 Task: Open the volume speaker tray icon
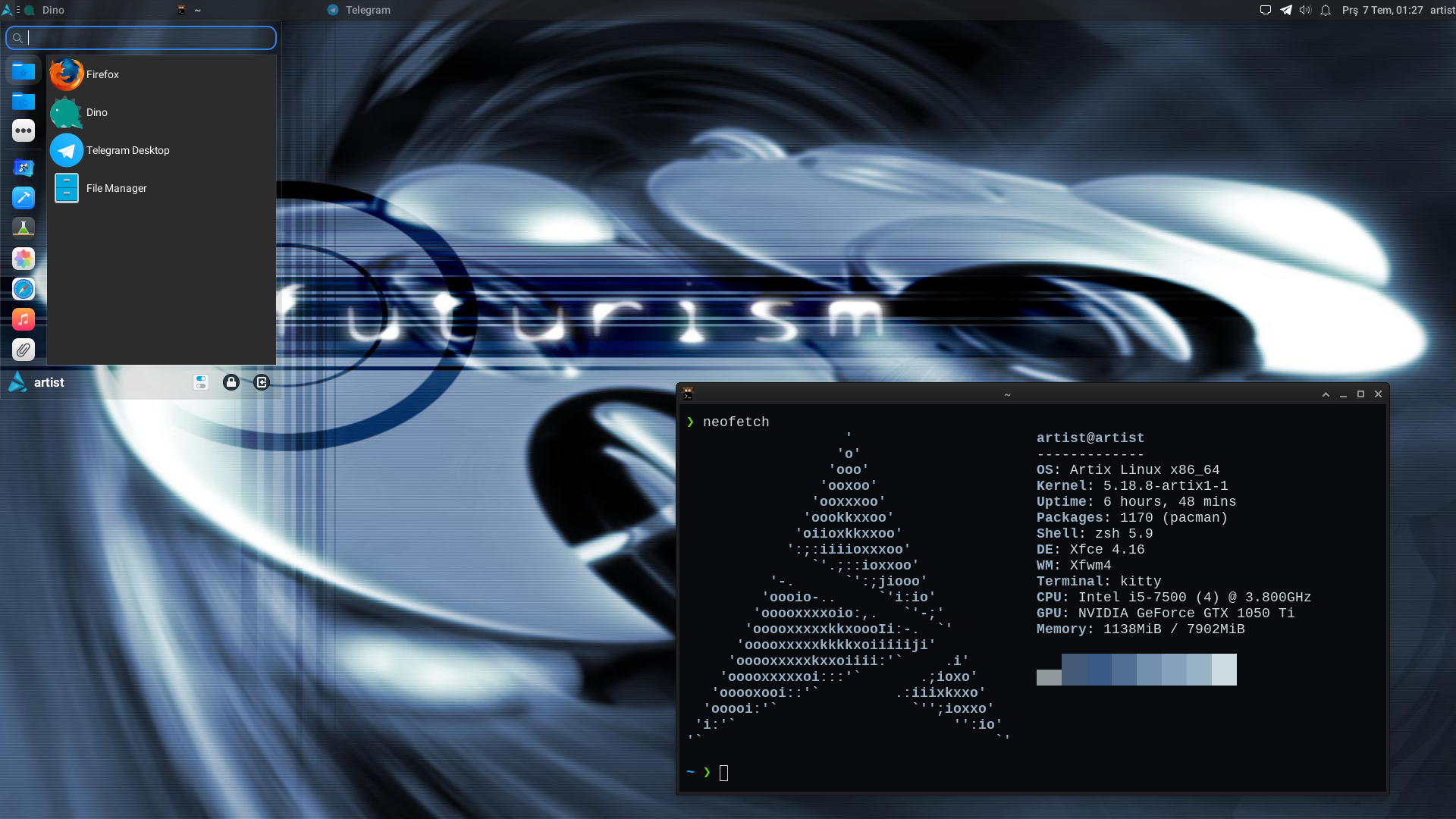click(x=1305, y=10)
